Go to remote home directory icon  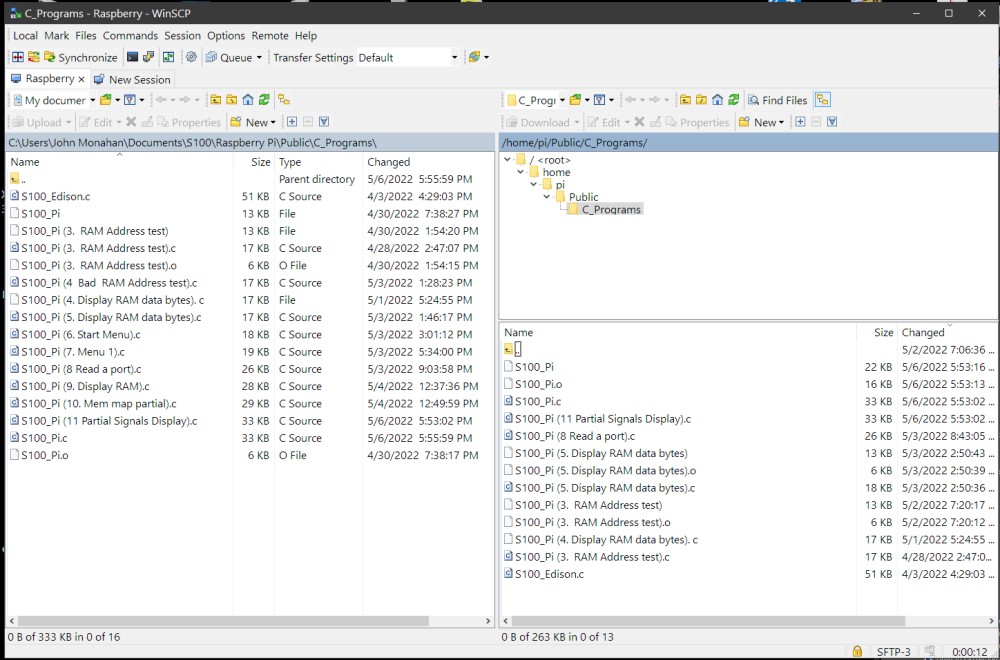(717, 100)
